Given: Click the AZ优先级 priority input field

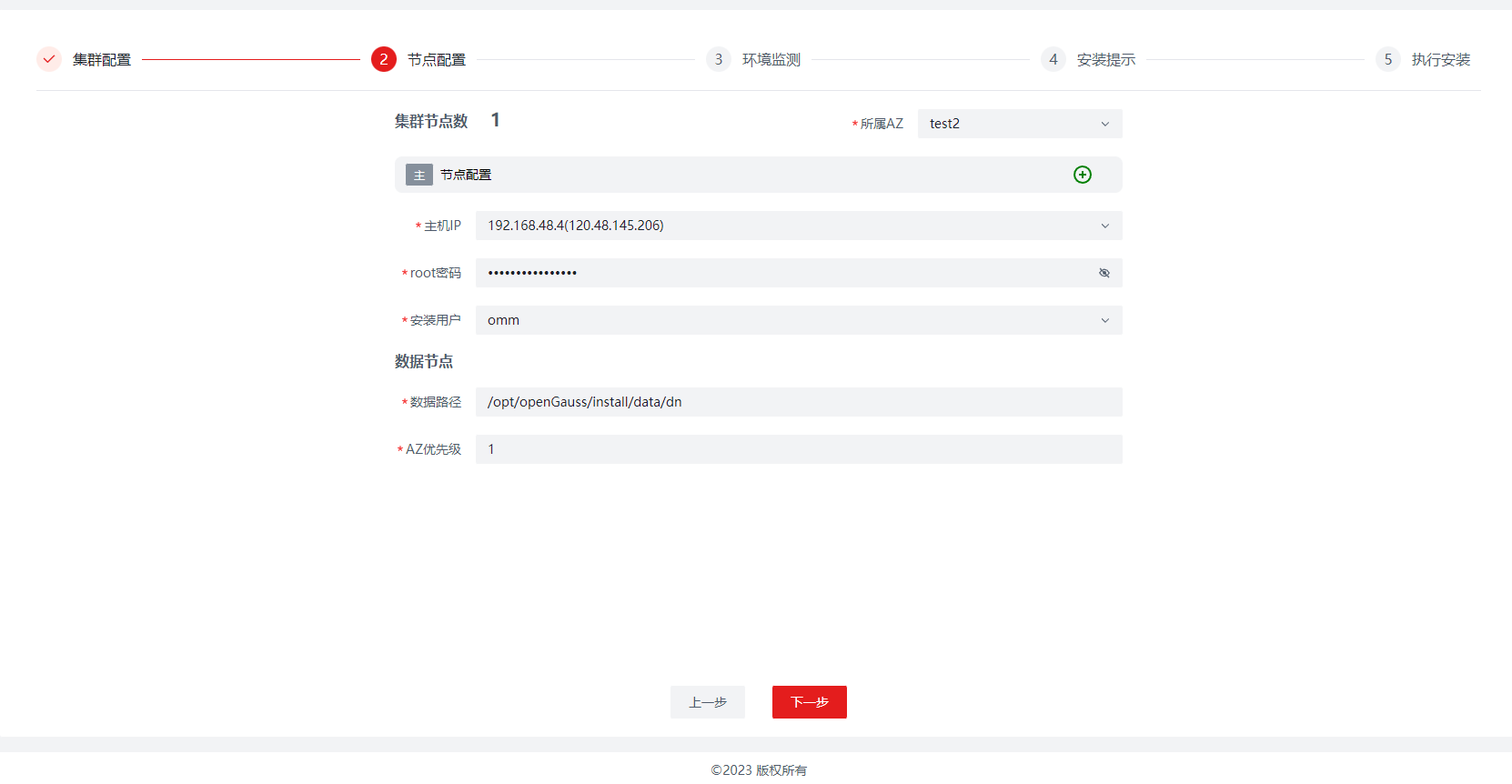Looking at the screenshot, I should coord(798,449).
